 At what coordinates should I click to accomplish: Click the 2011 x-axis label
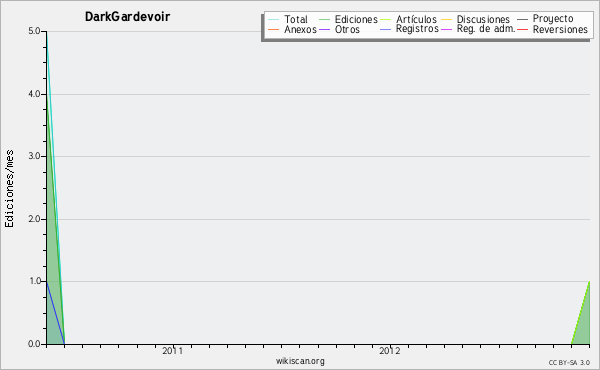(x=173, y=351)
